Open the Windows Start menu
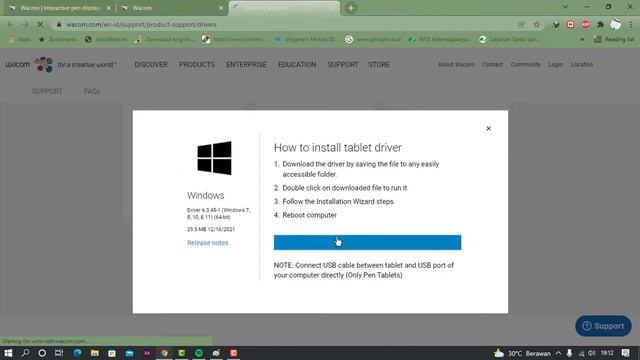The image size is (640, 360). pyautogui.click(x=8, y=353)
